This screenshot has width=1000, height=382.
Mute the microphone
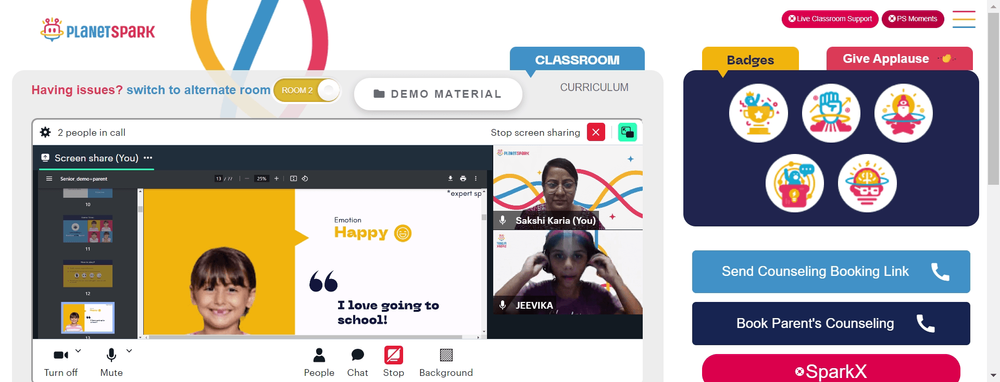(x=112, y=361)
